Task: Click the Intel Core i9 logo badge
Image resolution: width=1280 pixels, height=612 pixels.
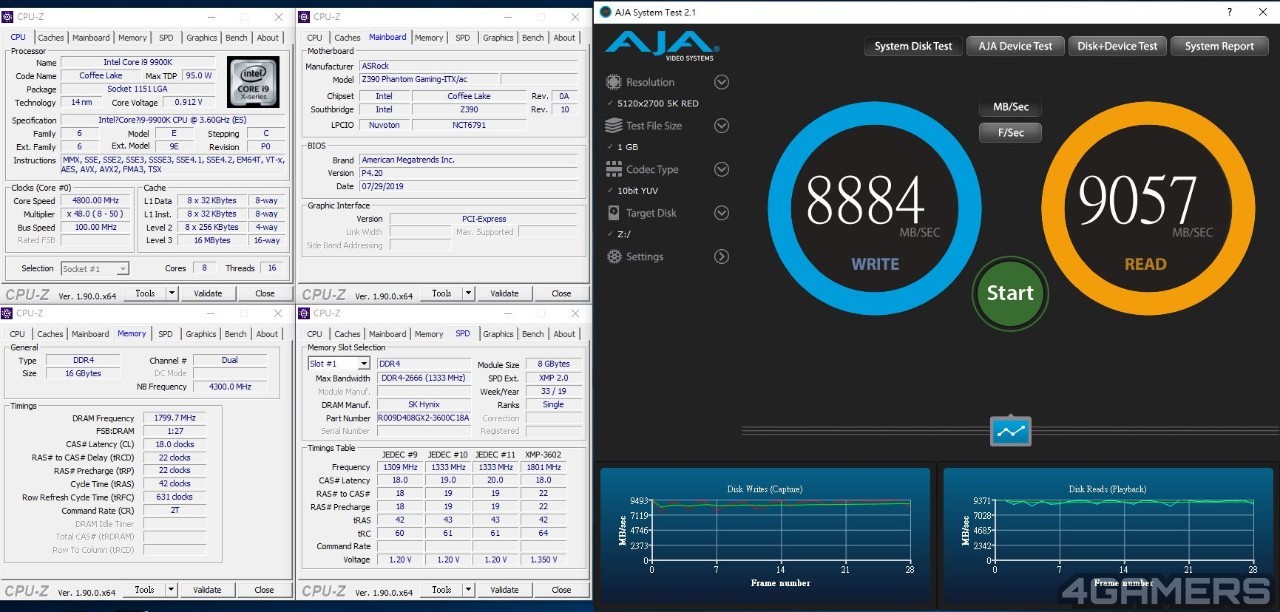Action: (252, 82)
